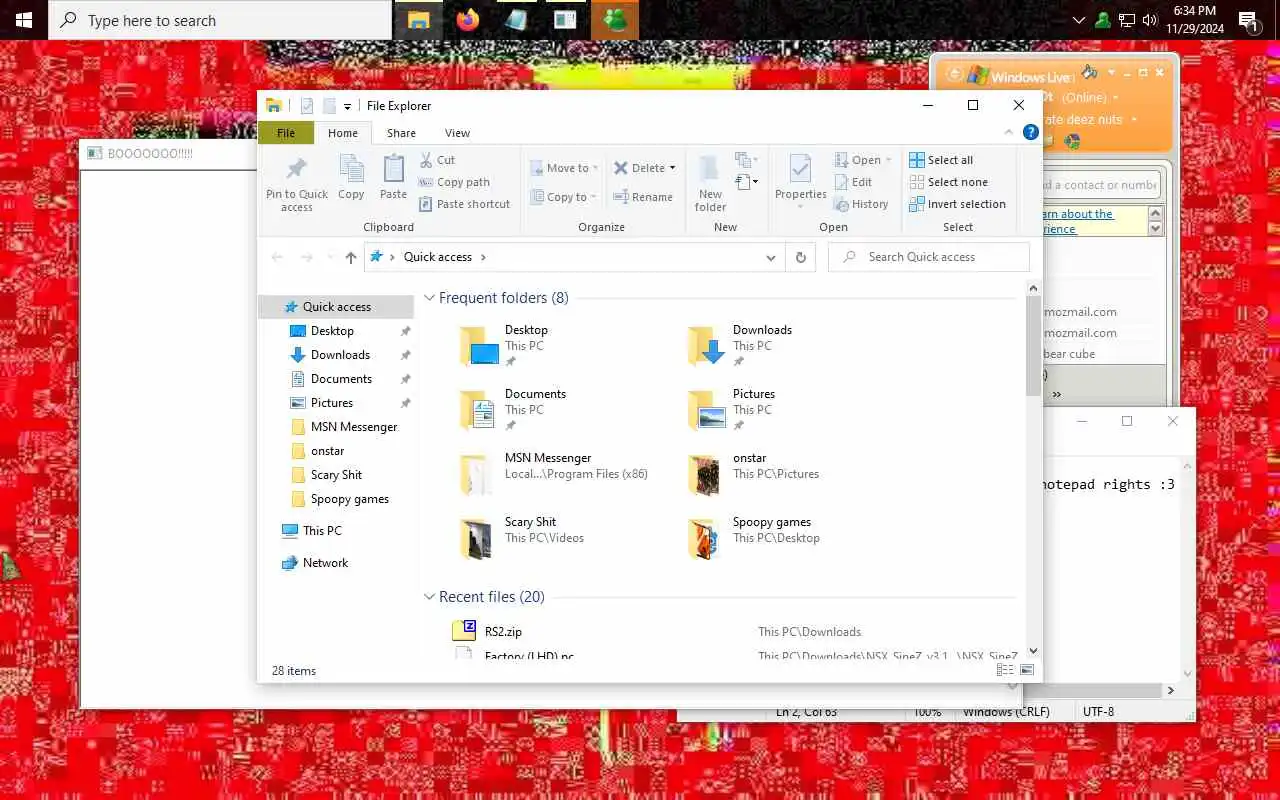Click green Messenger icon in taskbar
Image resolution: width=1280 pixels, height=800 pixels.
click(x=615, y=20)
